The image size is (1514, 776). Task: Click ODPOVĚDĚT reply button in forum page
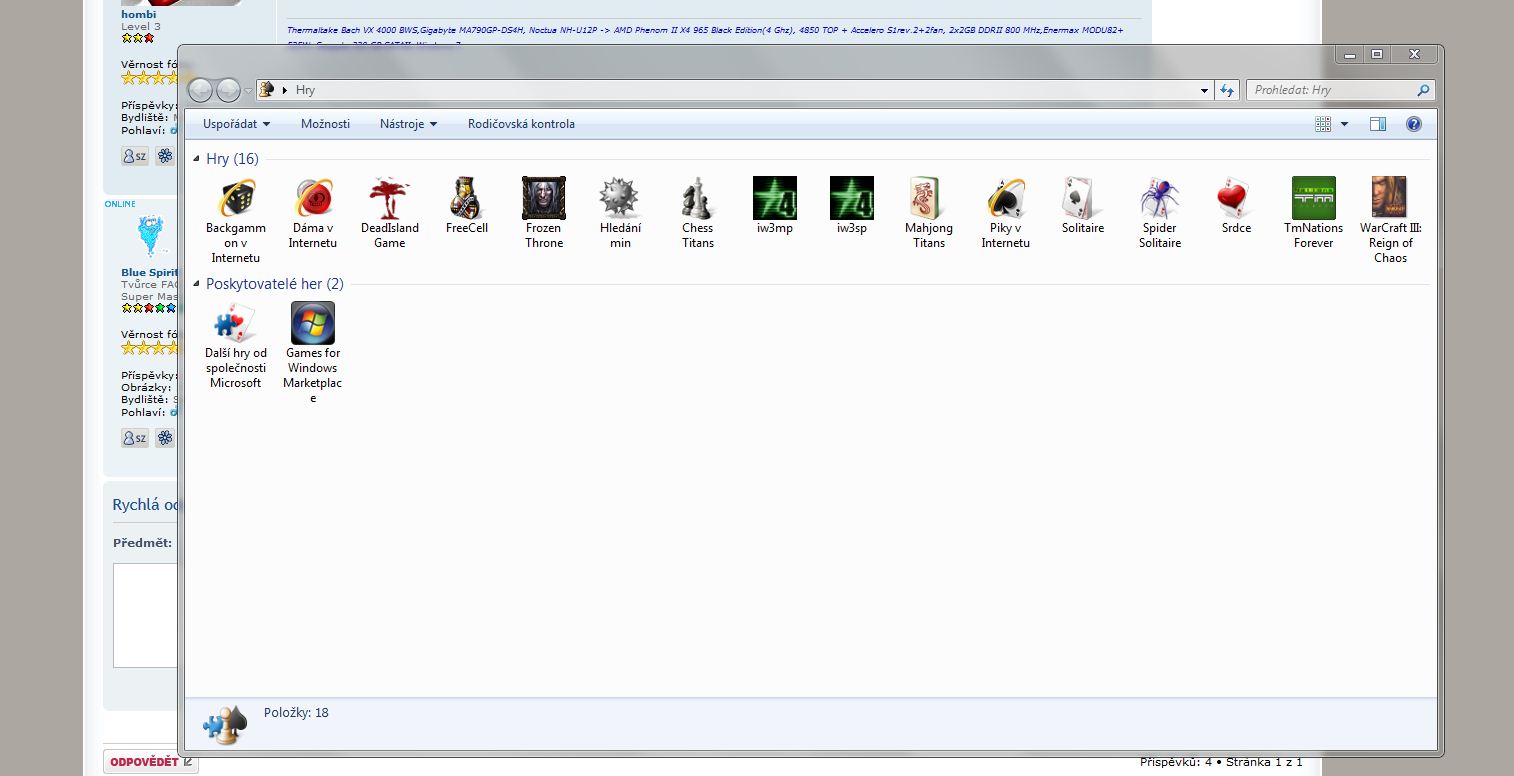coord(151,762)
